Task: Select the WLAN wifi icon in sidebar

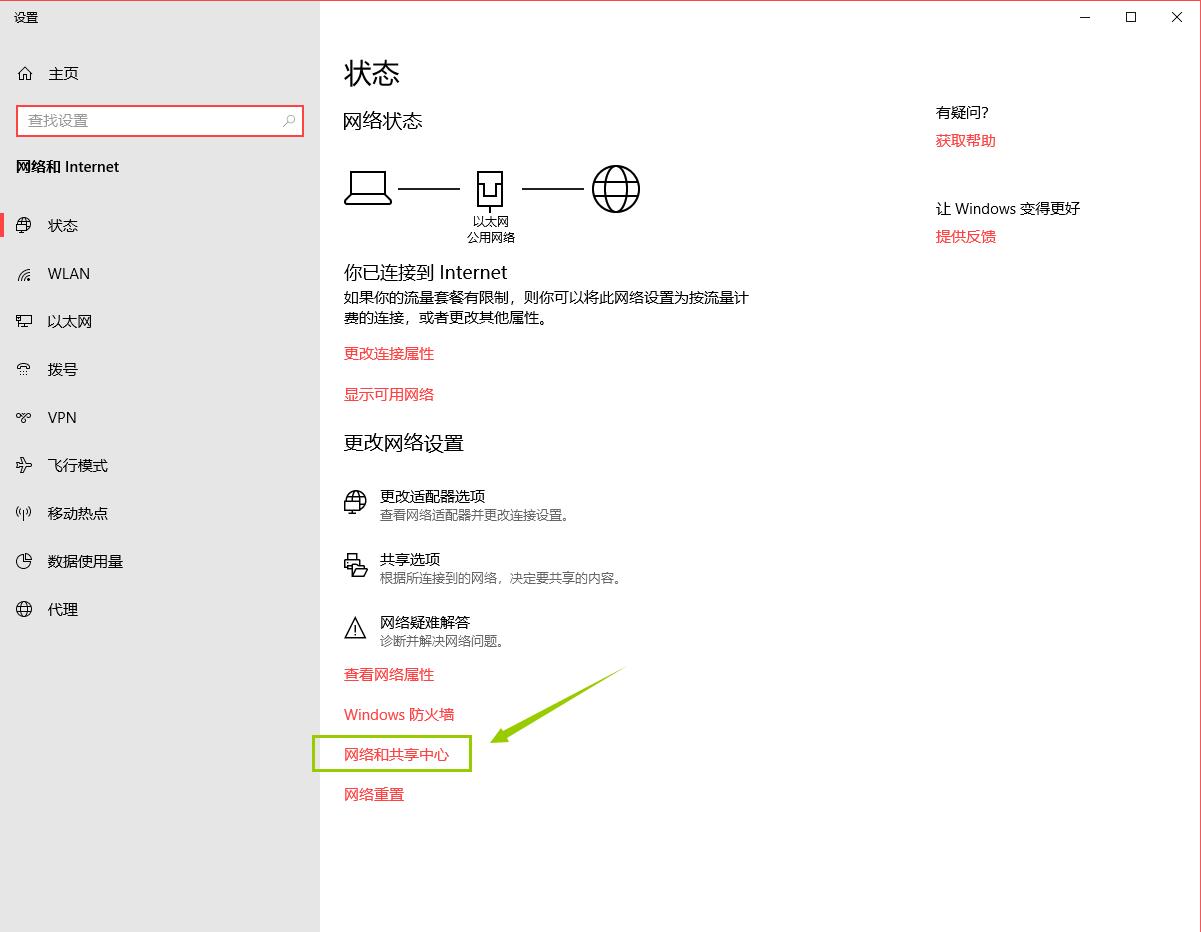Action: pos(25,274)
